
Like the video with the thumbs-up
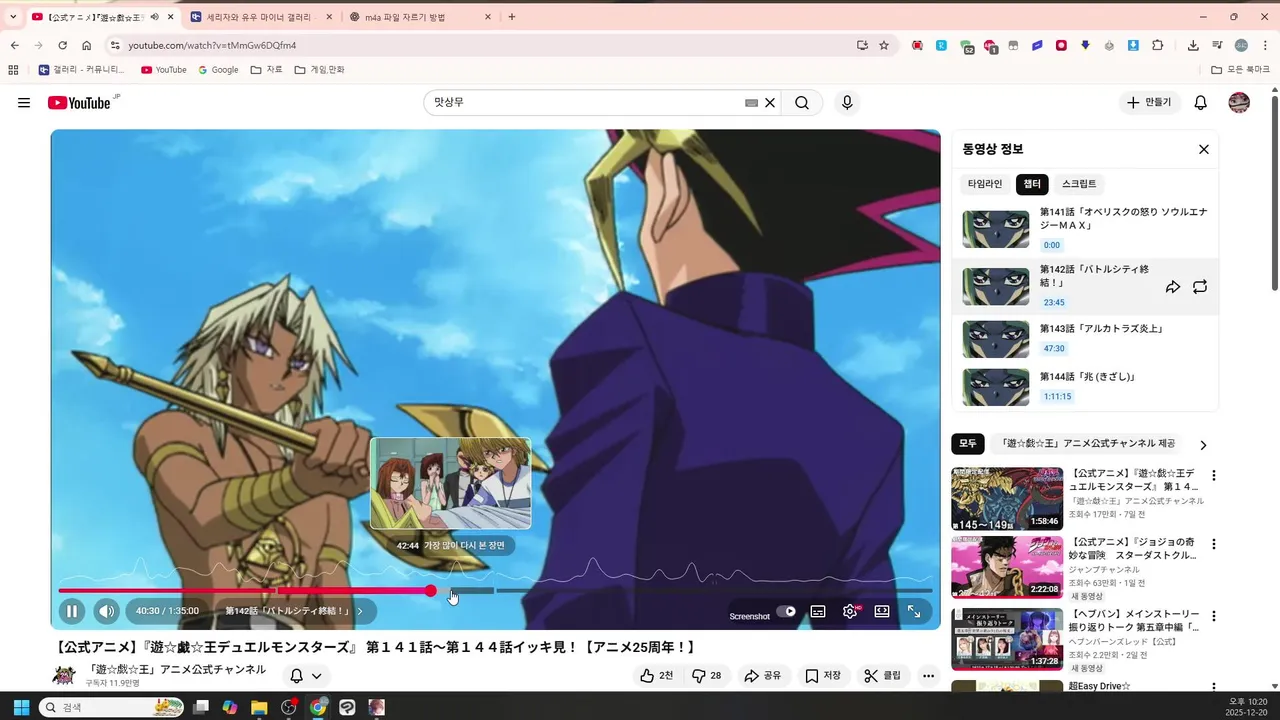(656, 676)
